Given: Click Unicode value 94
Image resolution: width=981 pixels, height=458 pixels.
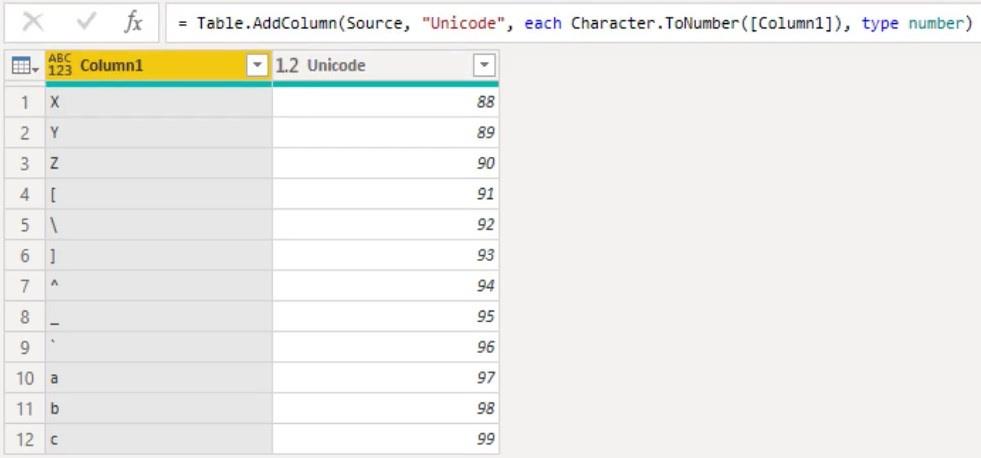Looking at the screenshot, I should 386,286.
